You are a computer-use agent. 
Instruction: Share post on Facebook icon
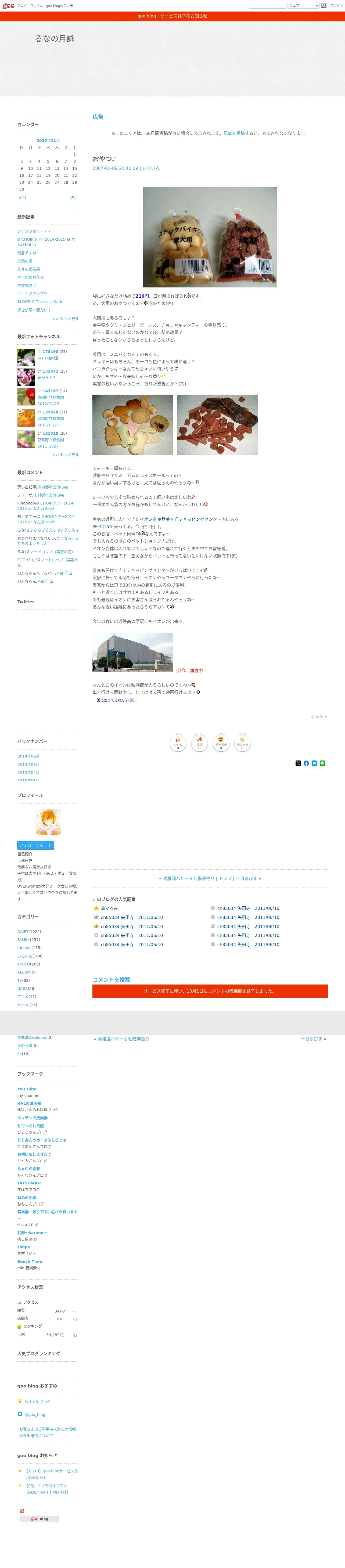click(306, 763)
